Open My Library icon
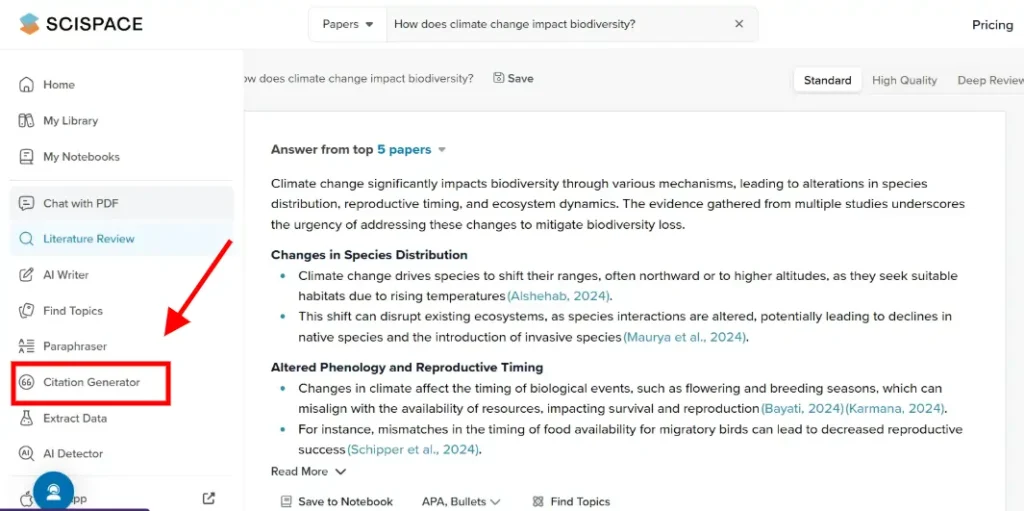The height and width of the screenshot is (511, 1024). tap(27, 121)
